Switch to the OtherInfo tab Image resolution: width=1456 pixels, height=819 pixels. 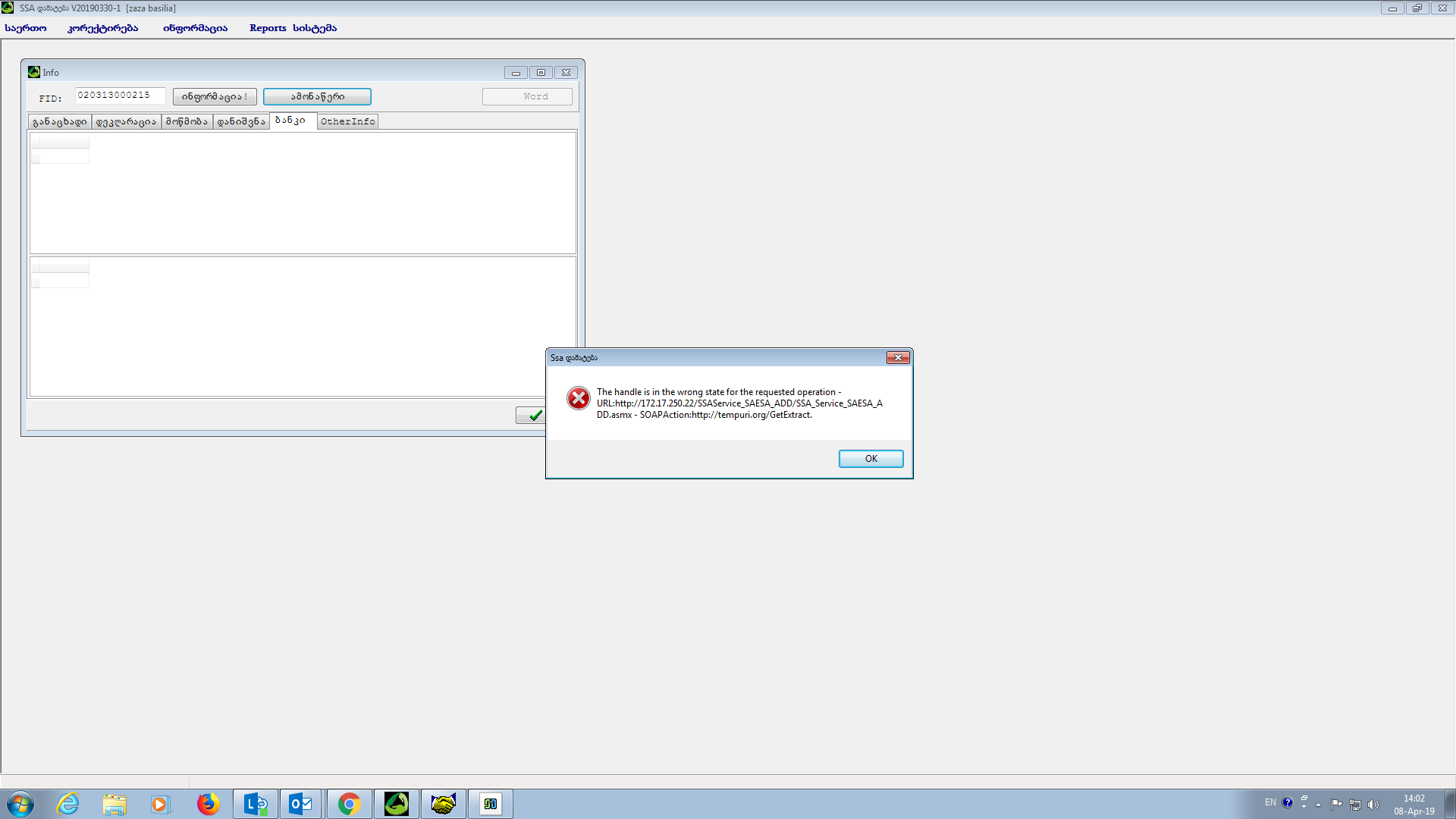pos(347,121)
